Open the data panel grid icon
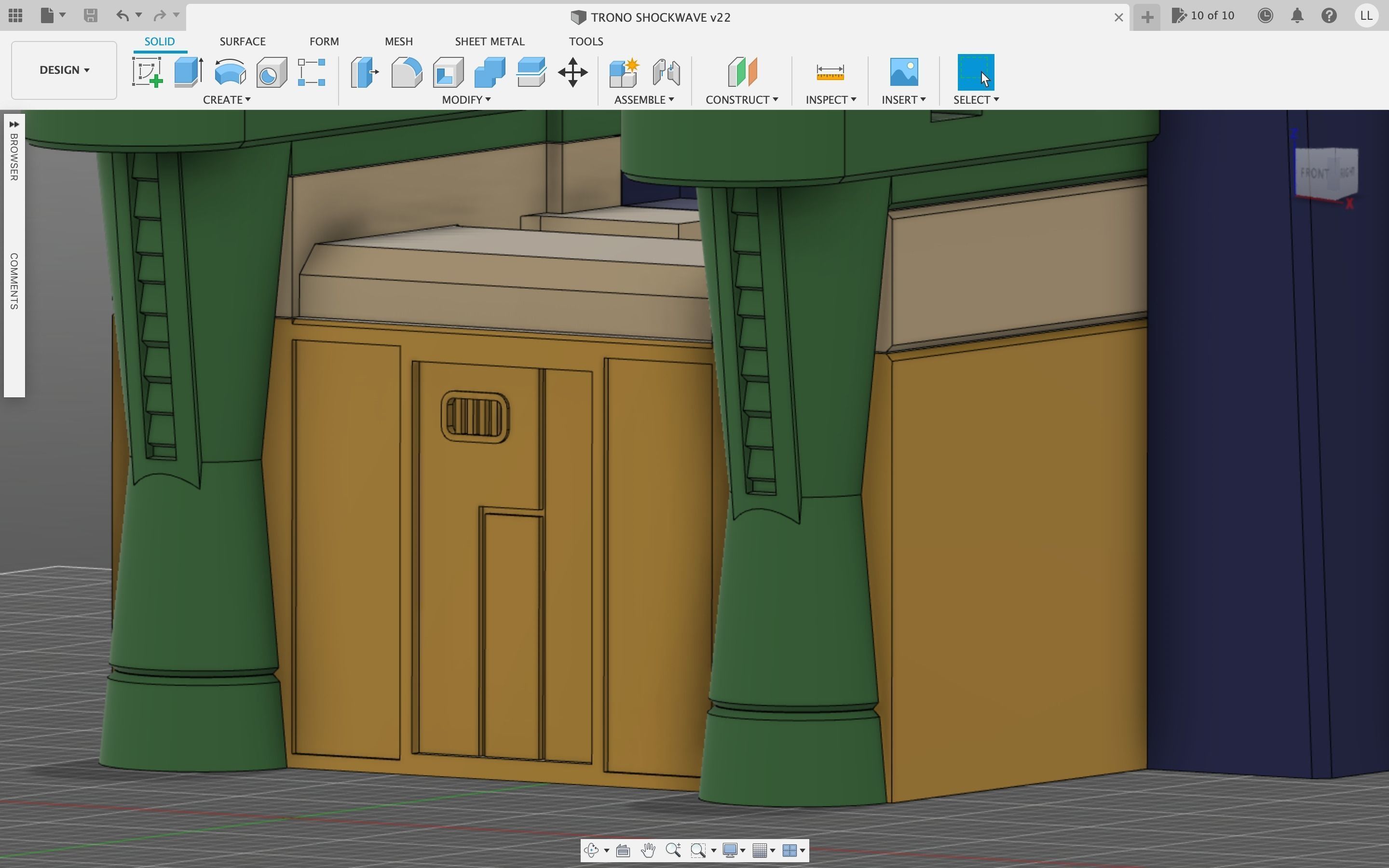 [x=15, y=15]
